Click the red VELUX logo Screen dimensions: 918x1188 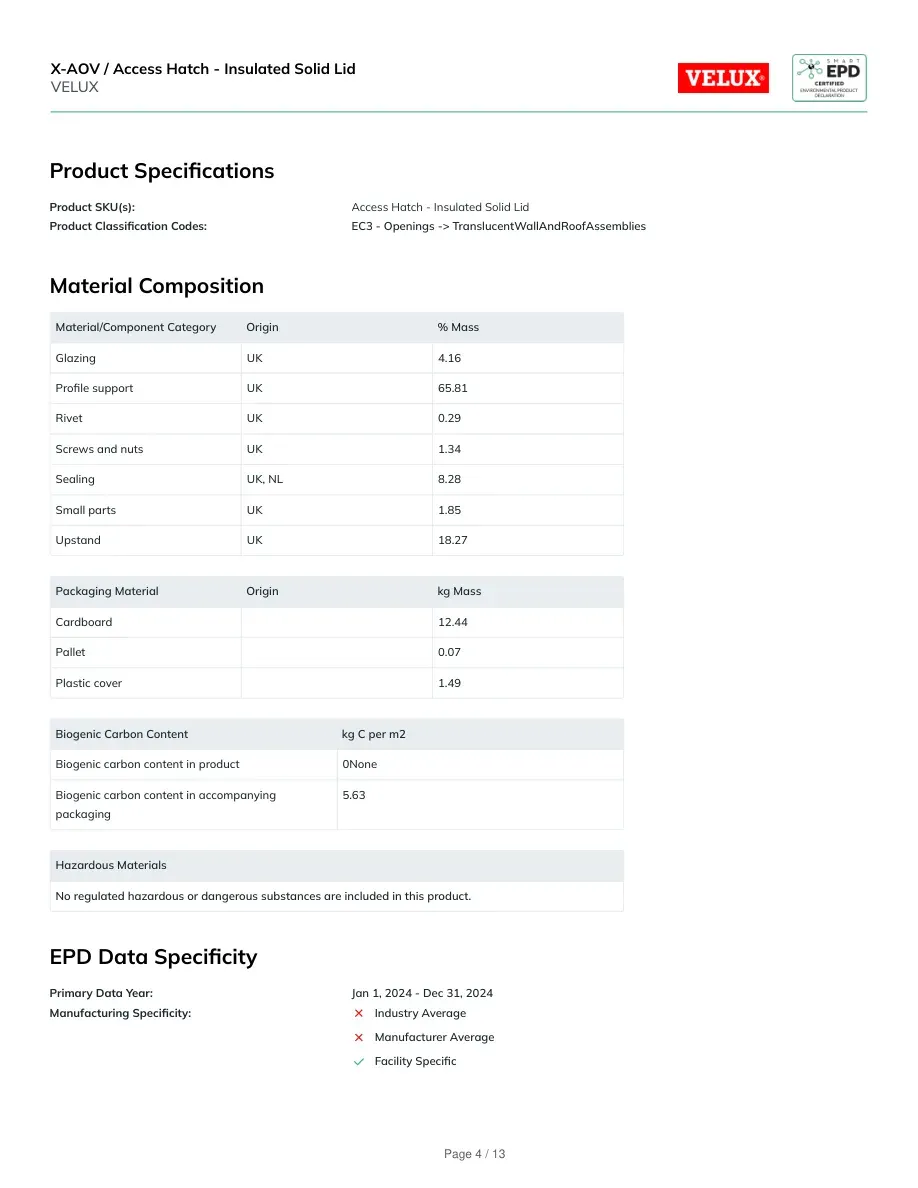point(723,78)
